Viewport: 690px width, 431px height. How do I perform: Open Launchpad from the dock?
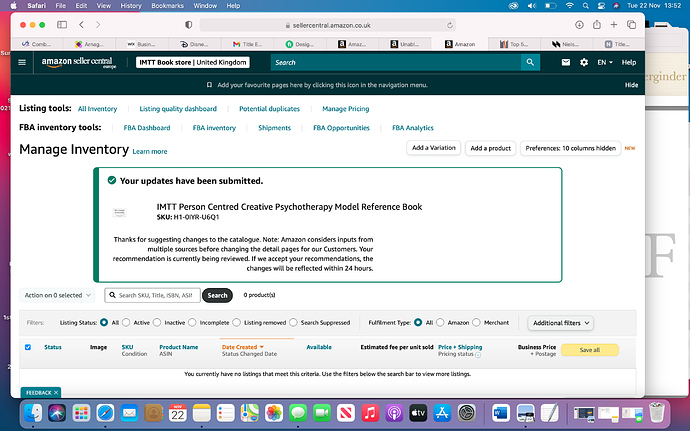point(81,413)
